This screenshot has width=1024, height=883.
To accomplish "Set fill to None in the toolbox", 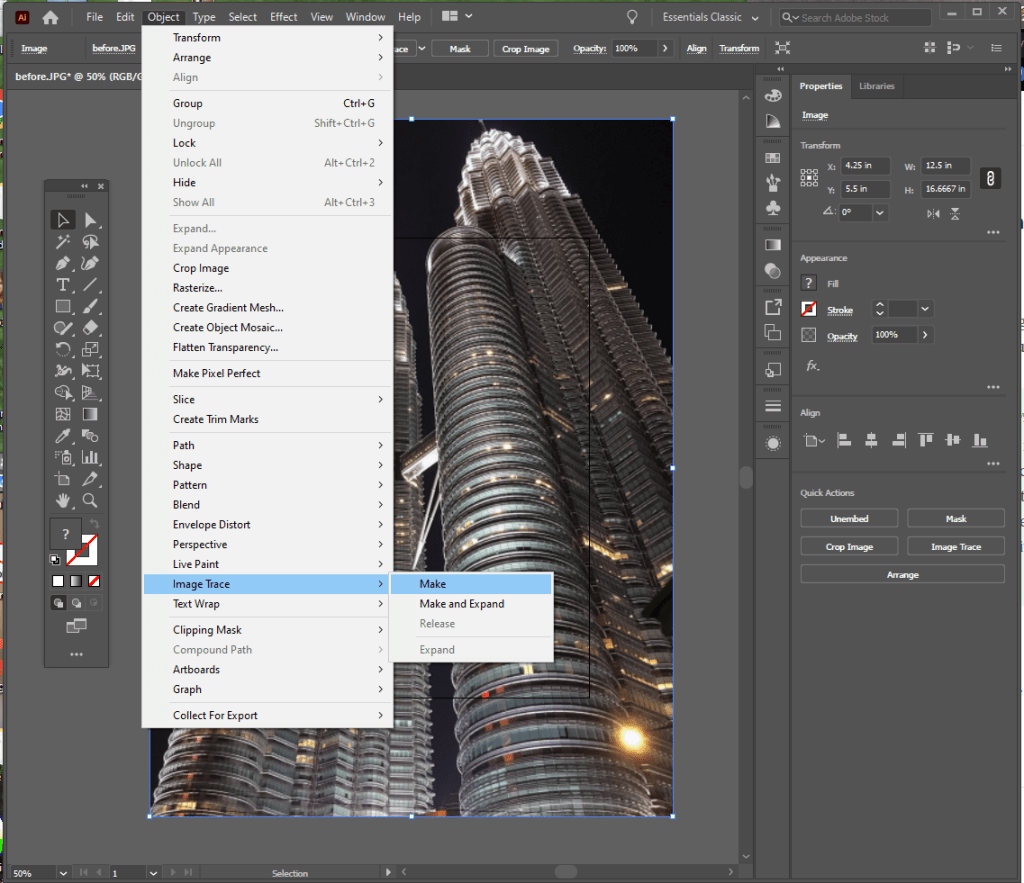I will click(x=94, y=581).
